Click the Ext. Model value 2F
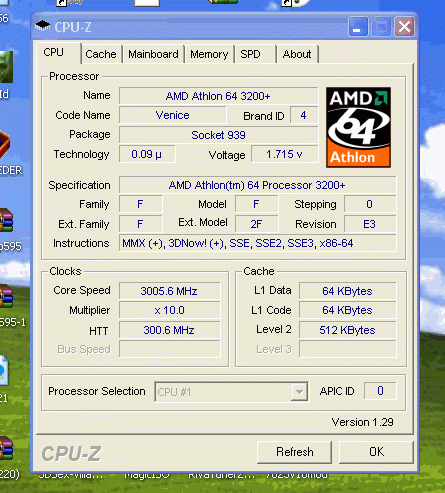 coord(256,224)
